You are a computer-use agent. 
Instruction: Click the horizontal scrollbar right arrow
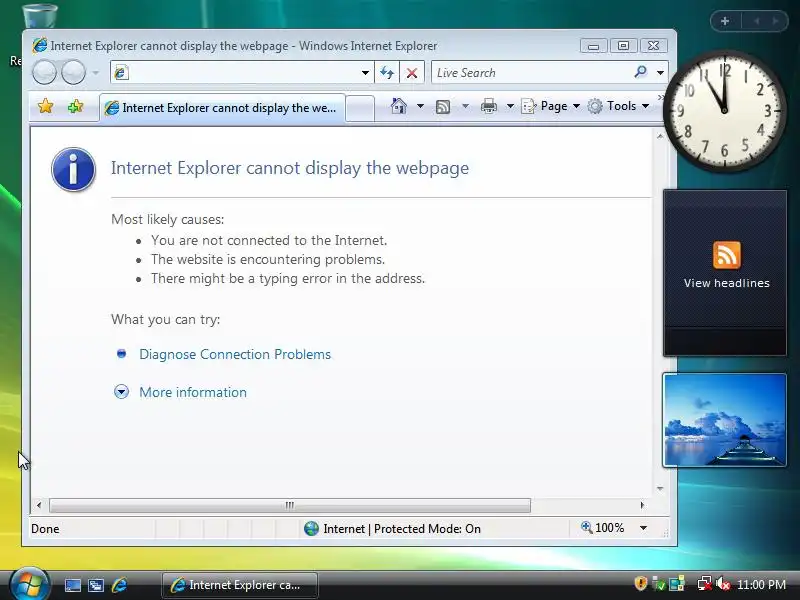coord(642,505)
